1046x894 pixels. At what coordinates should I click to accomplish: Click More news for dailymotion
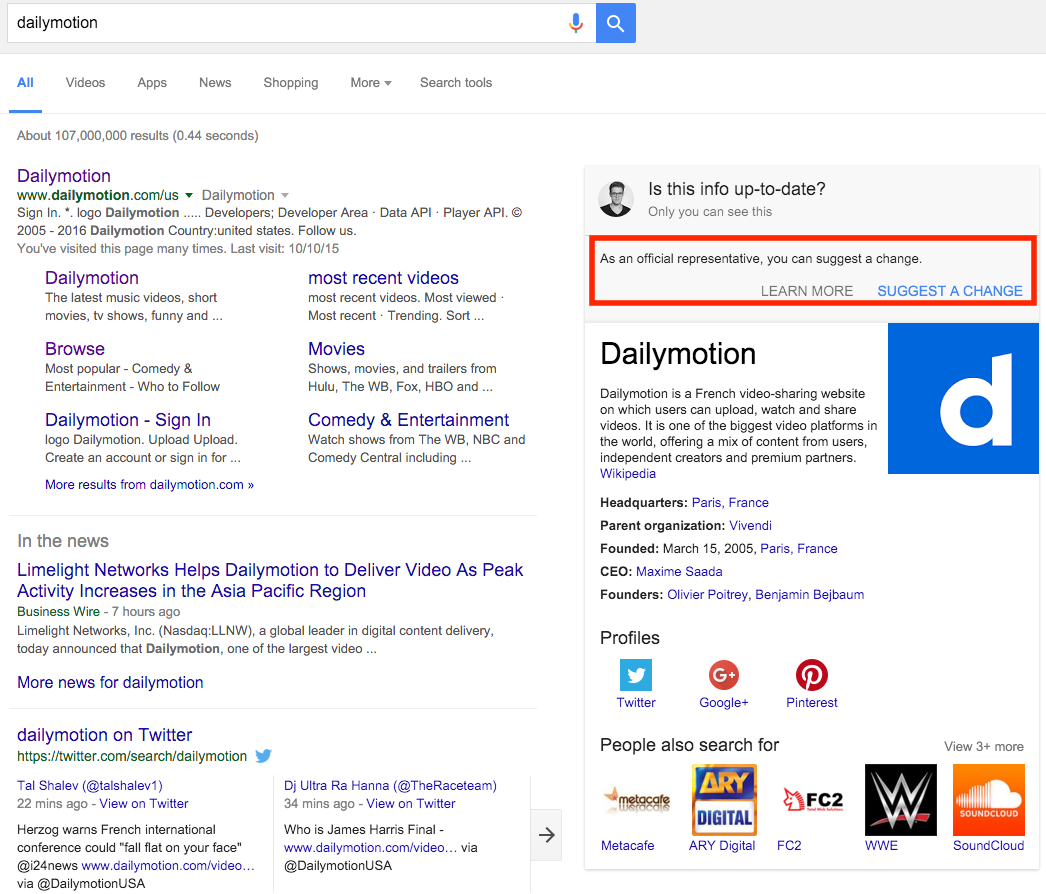point(110,683)
